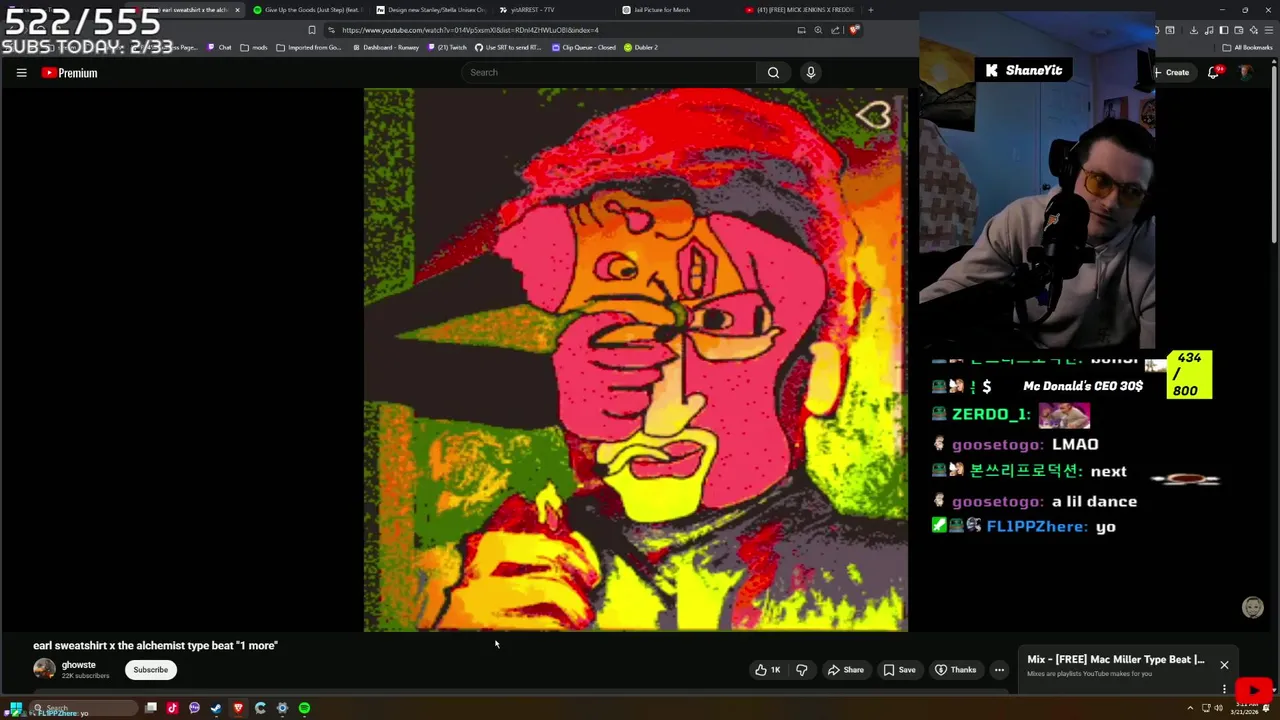
Task: Save the video to a playlist
Action: click(899, 670)
